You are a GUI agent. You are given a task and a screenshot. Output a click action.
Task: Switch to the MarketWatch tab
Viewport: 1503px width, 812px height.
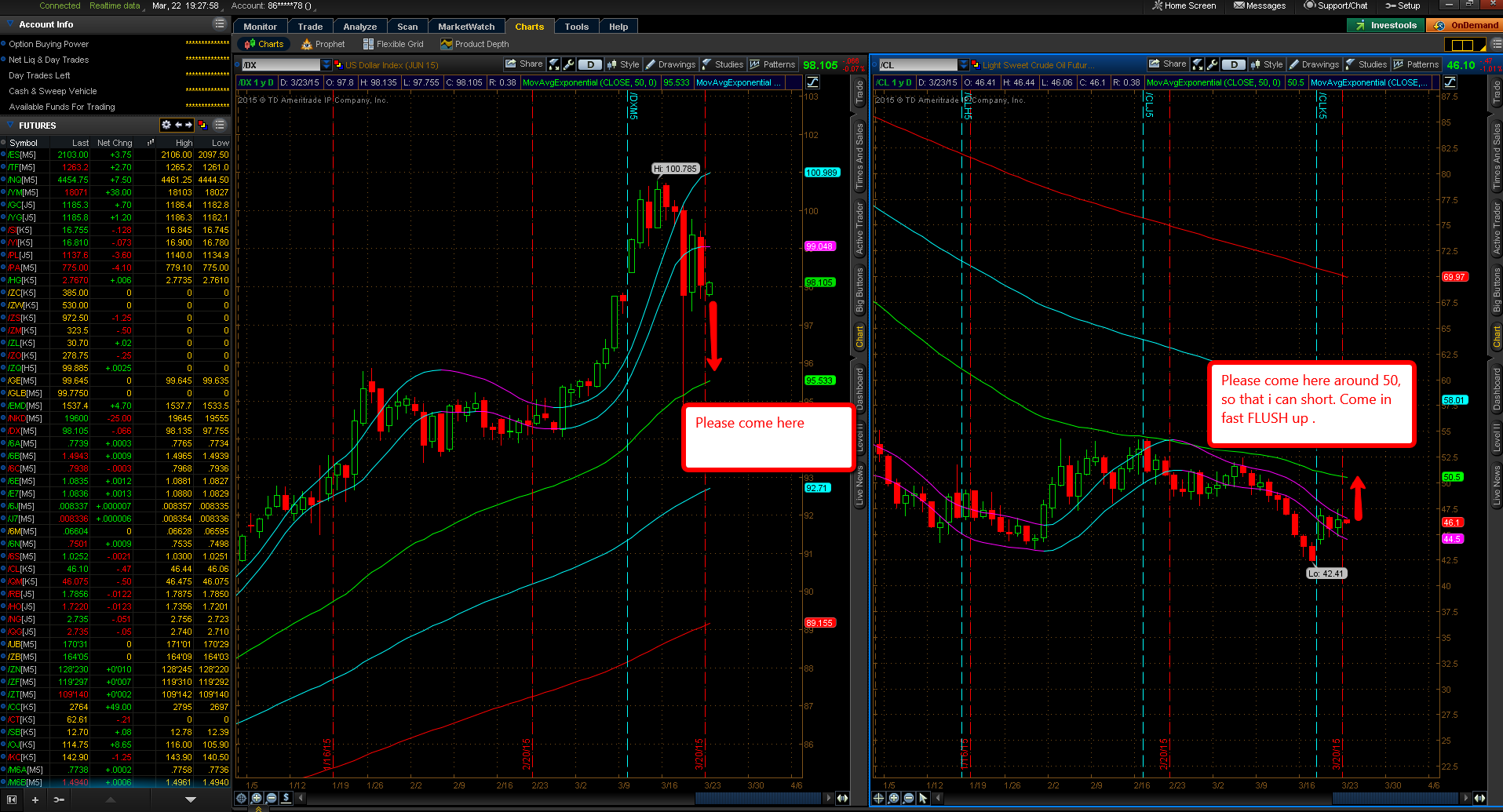click(466, 26)
